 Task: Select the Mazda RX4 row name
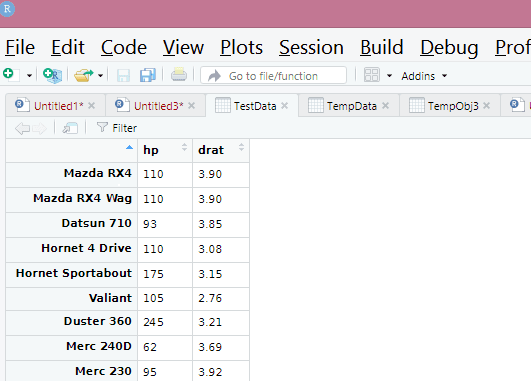tap(98, 173)
